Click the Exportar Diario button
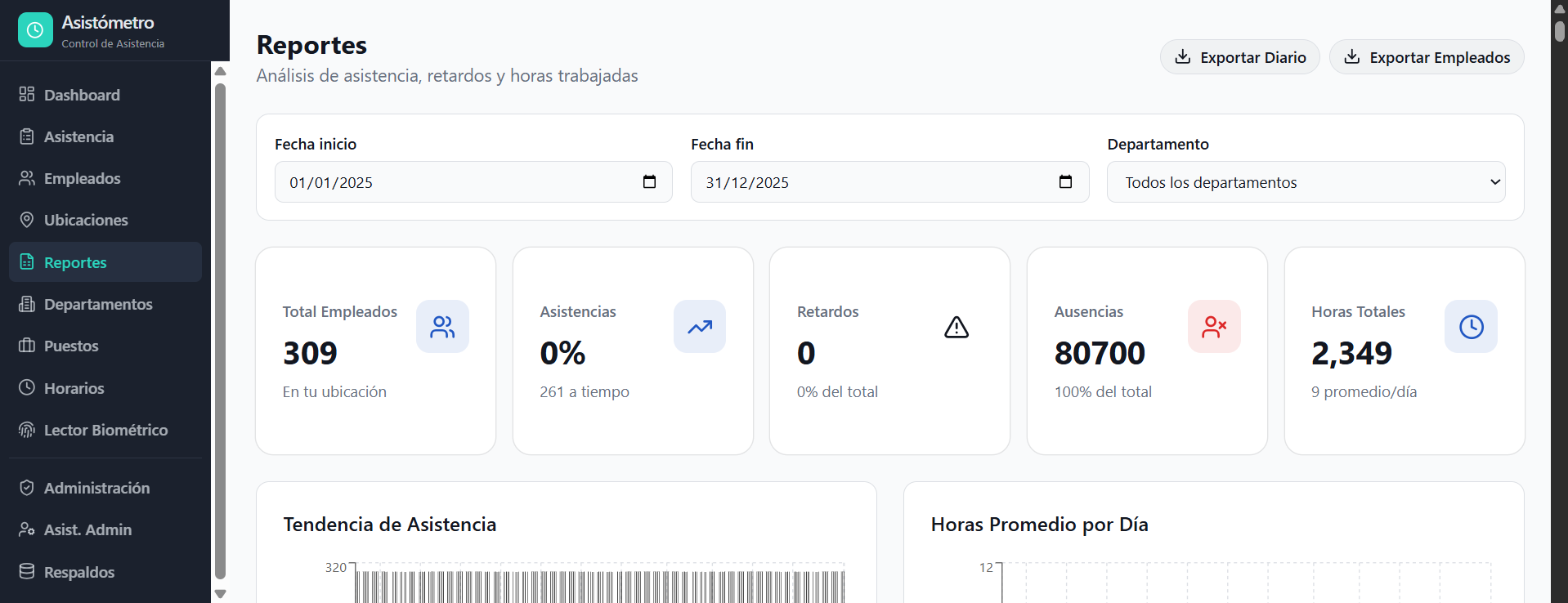 pos(1239,57)
